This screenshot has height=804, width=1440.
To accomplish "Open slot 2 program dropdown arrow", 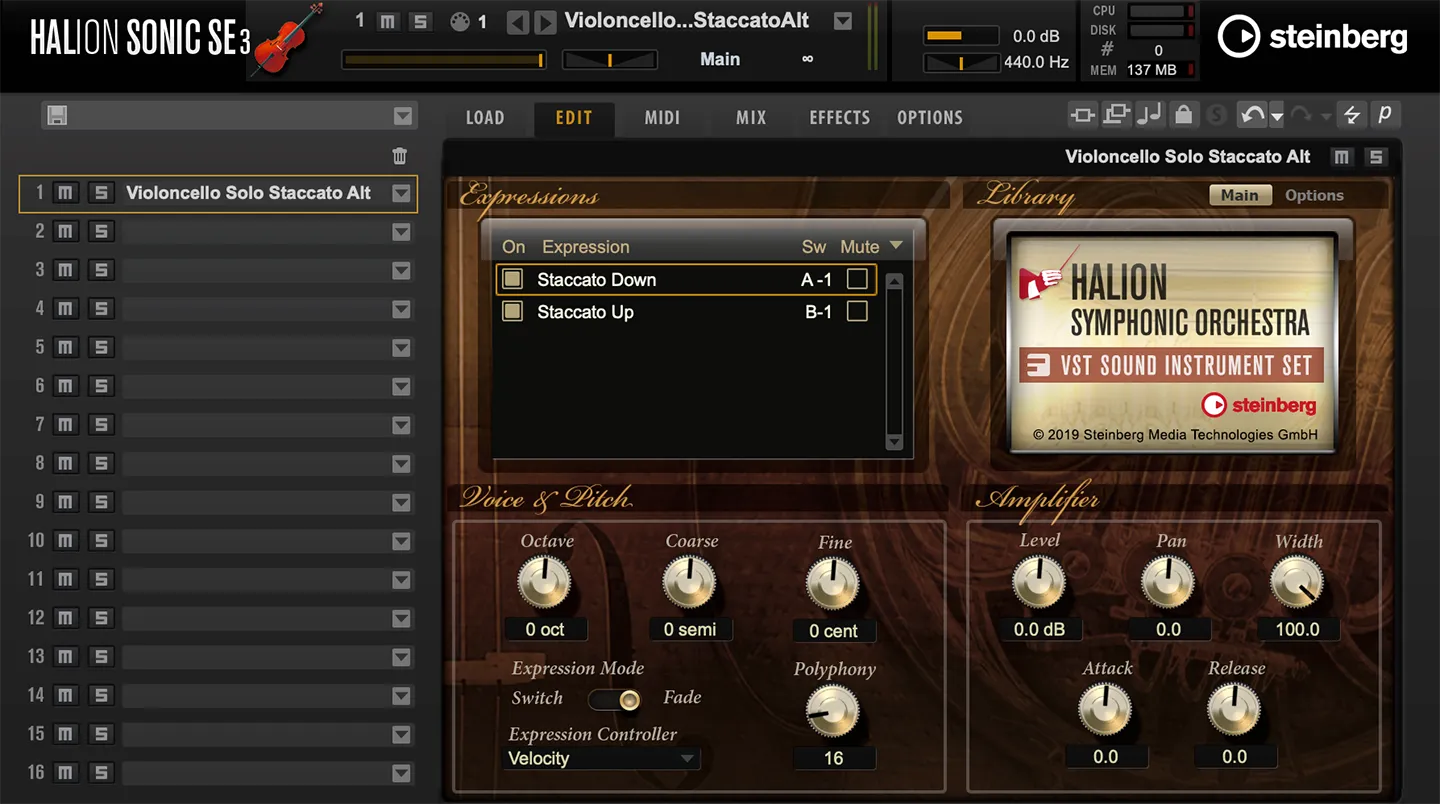I will tap(401, 232).
